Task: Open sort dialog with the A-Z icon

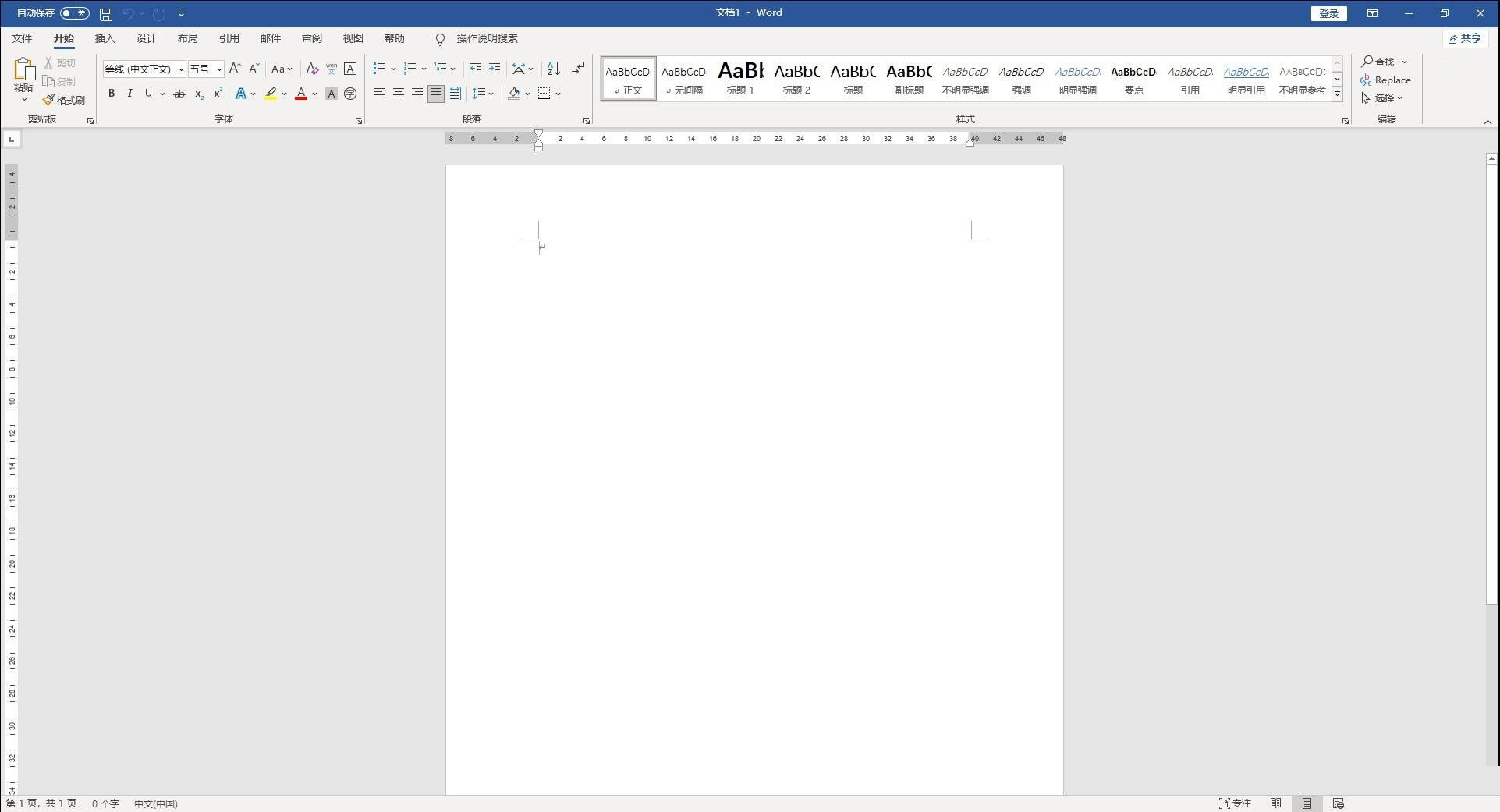Action: (x=551, y=69)
